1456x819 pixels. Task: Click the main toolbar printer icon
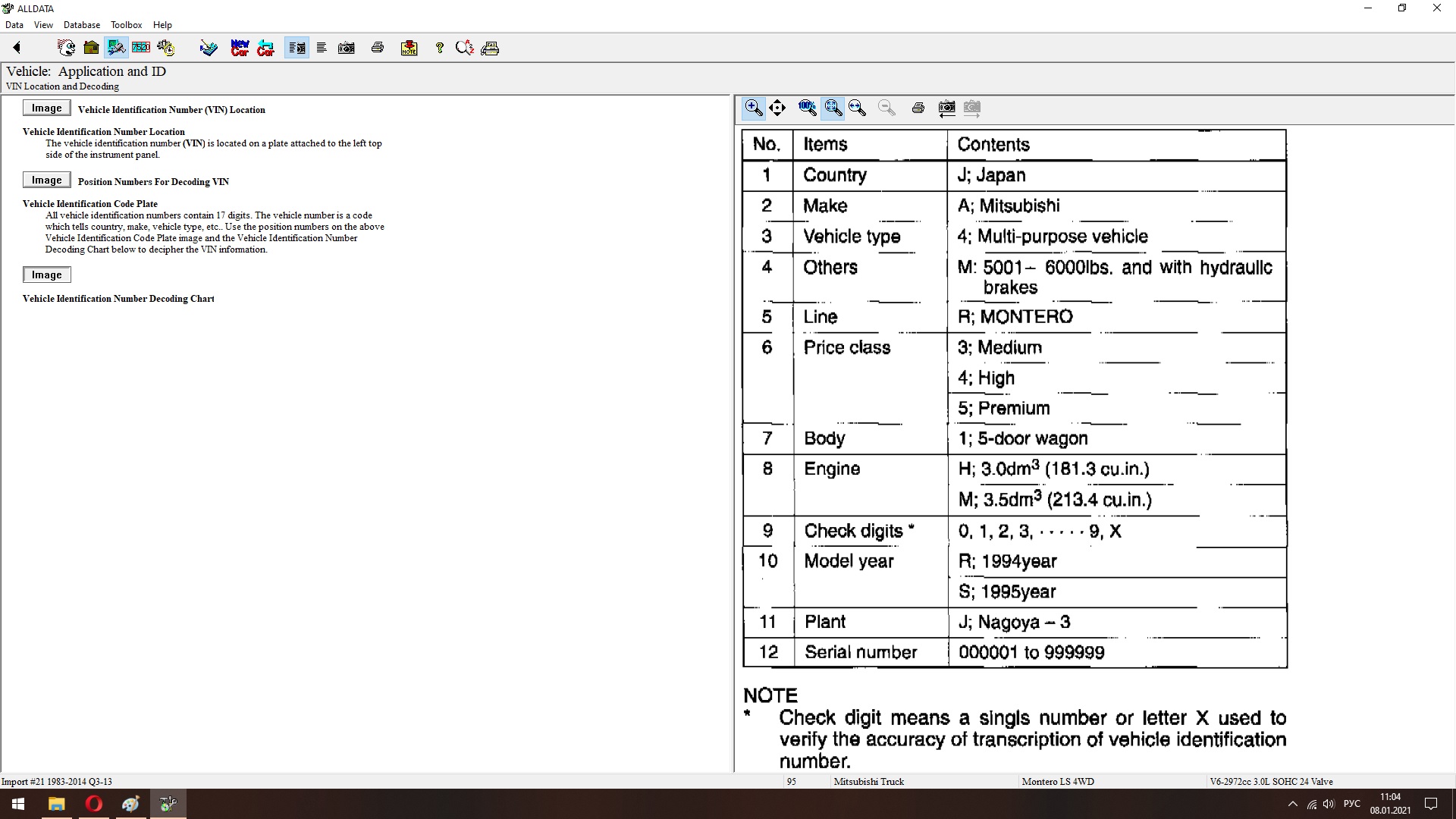coord(378,48)
